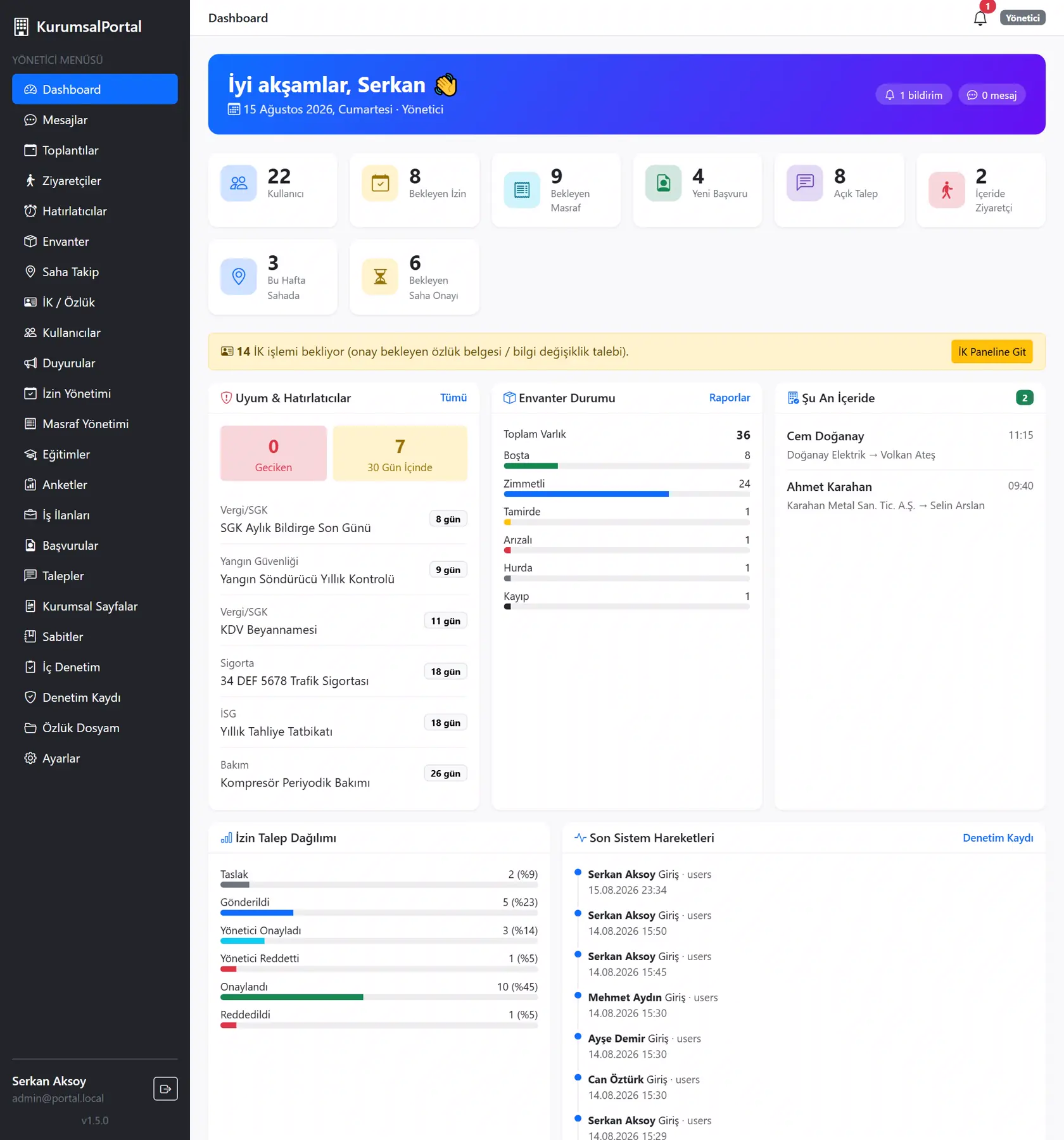Open the Raporlar link in Envanter Durumu
Image resolution: width=1064 pixels, height=1140 pixels.
click(730, 398)
